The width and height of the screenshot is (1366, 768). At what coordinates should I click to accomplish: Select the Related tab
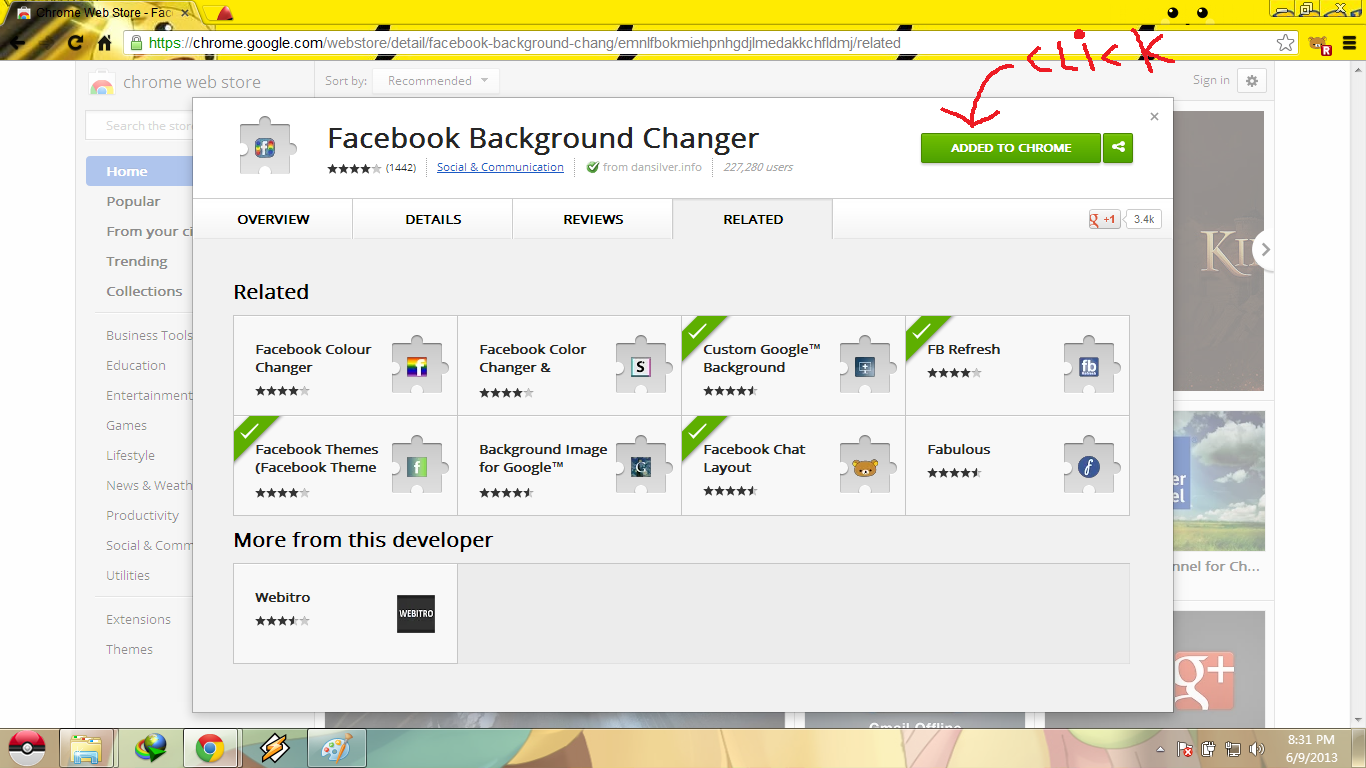(x=753, y=219)
